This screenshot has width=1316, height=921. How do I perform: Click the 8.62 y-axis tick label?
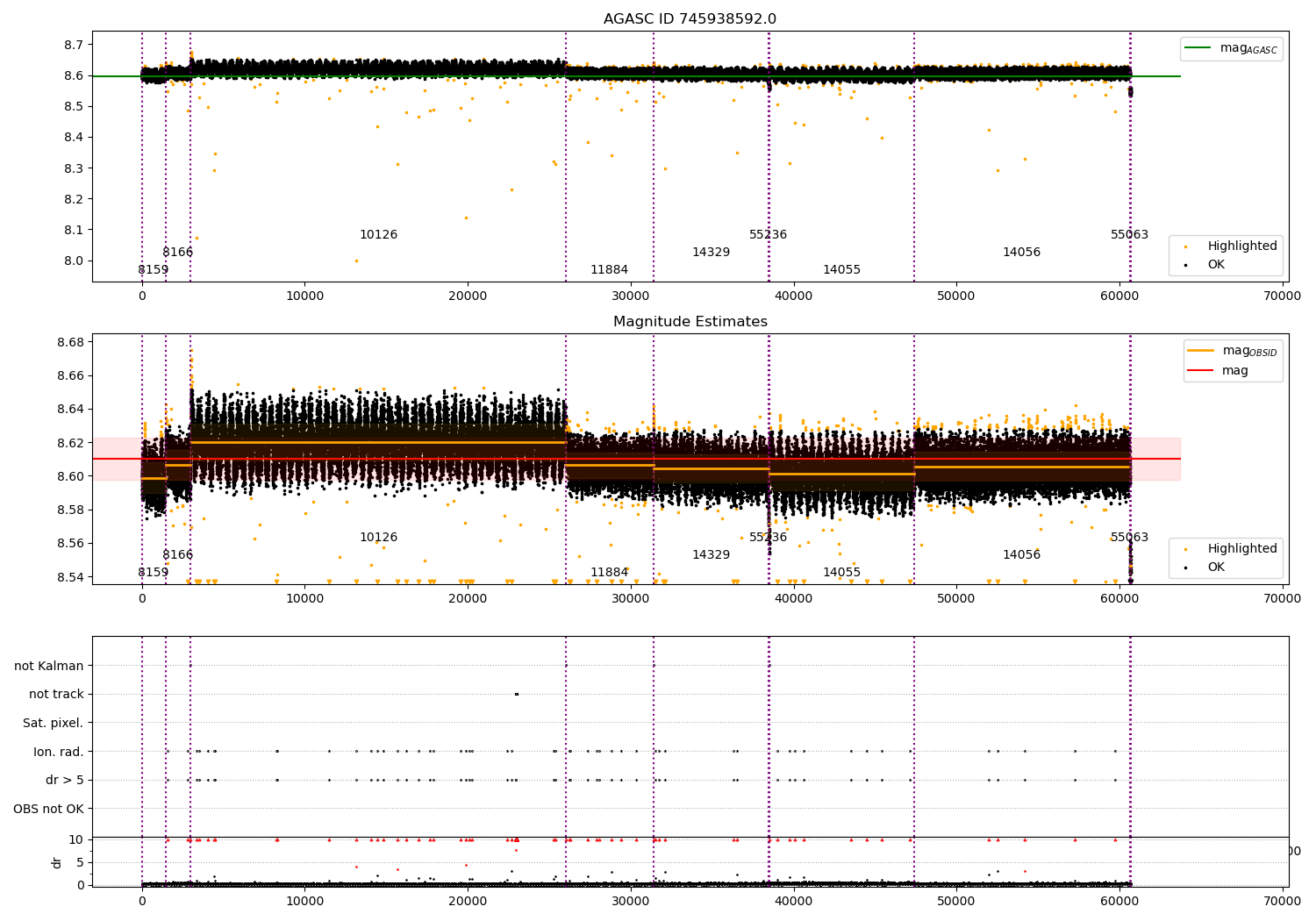tap(71, 443)
